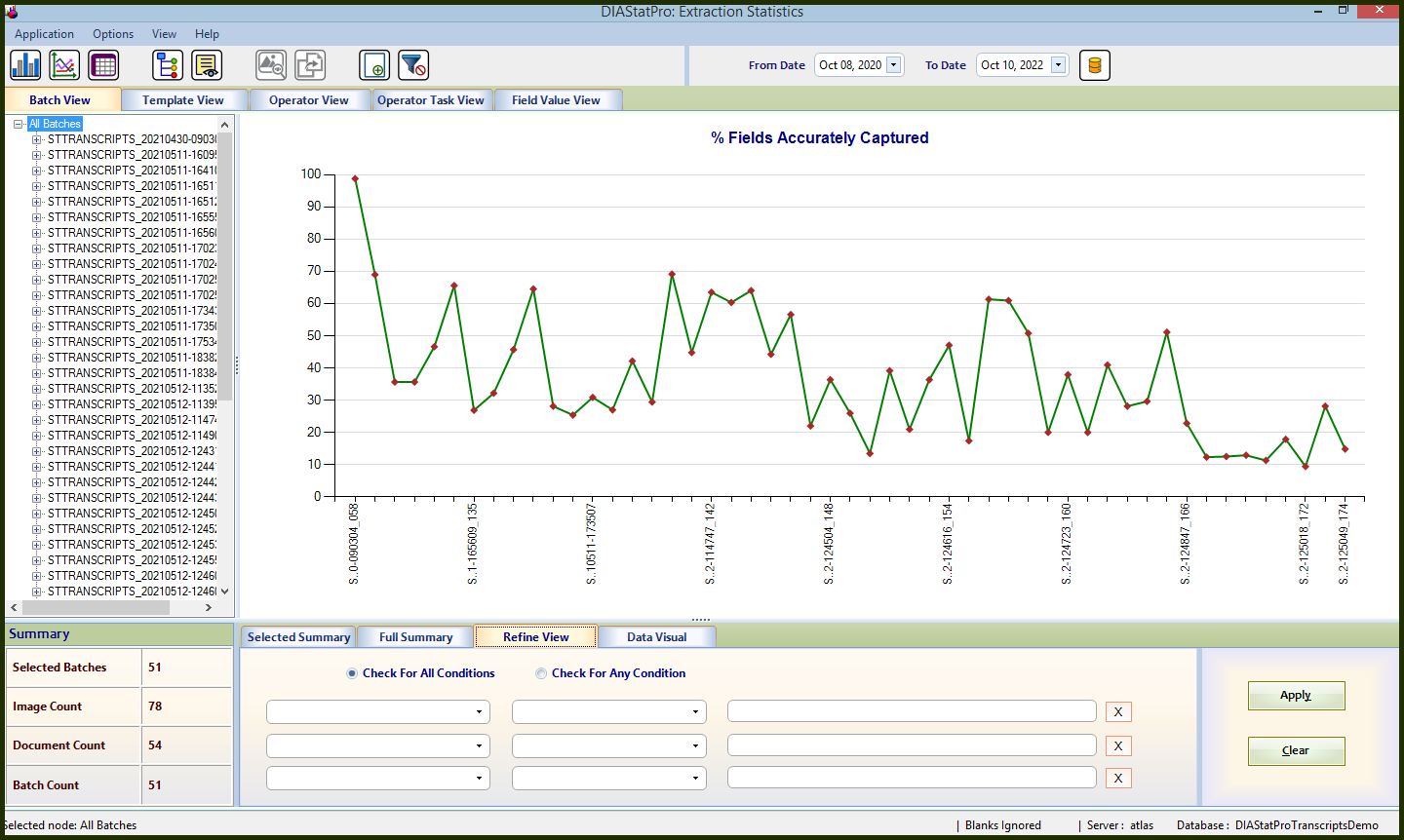
Task: Click the greyed-out document export toolbar icon
Action: [310, 65]
